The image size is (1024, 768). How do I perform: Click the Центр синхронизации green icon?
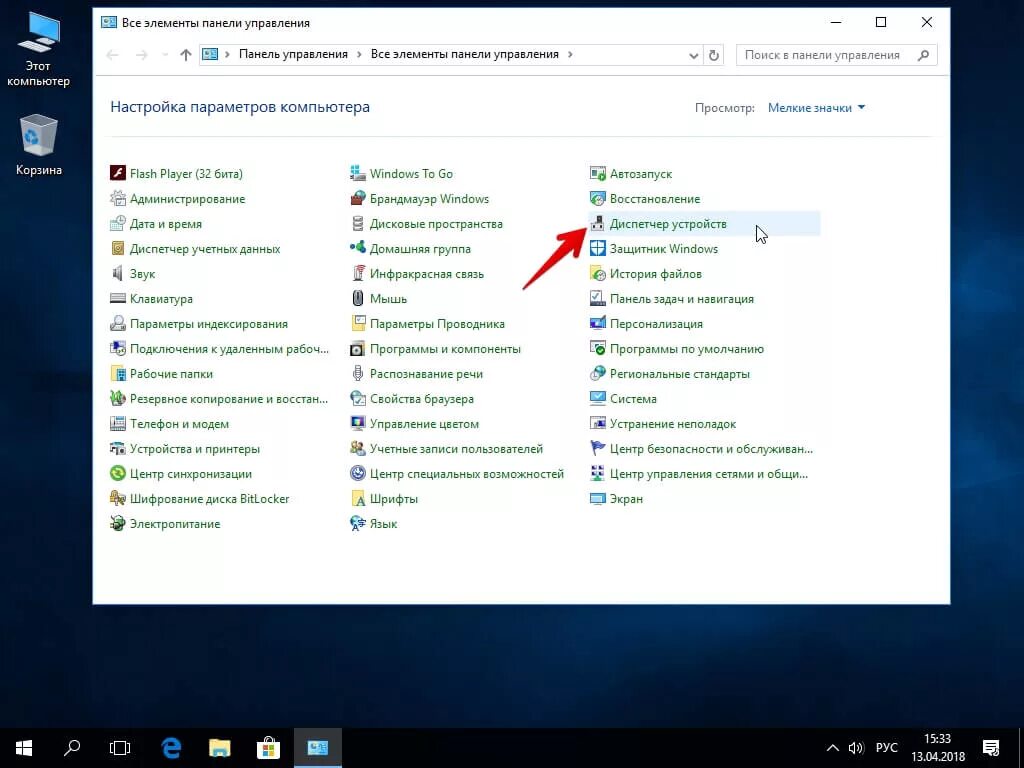point(118,473)
